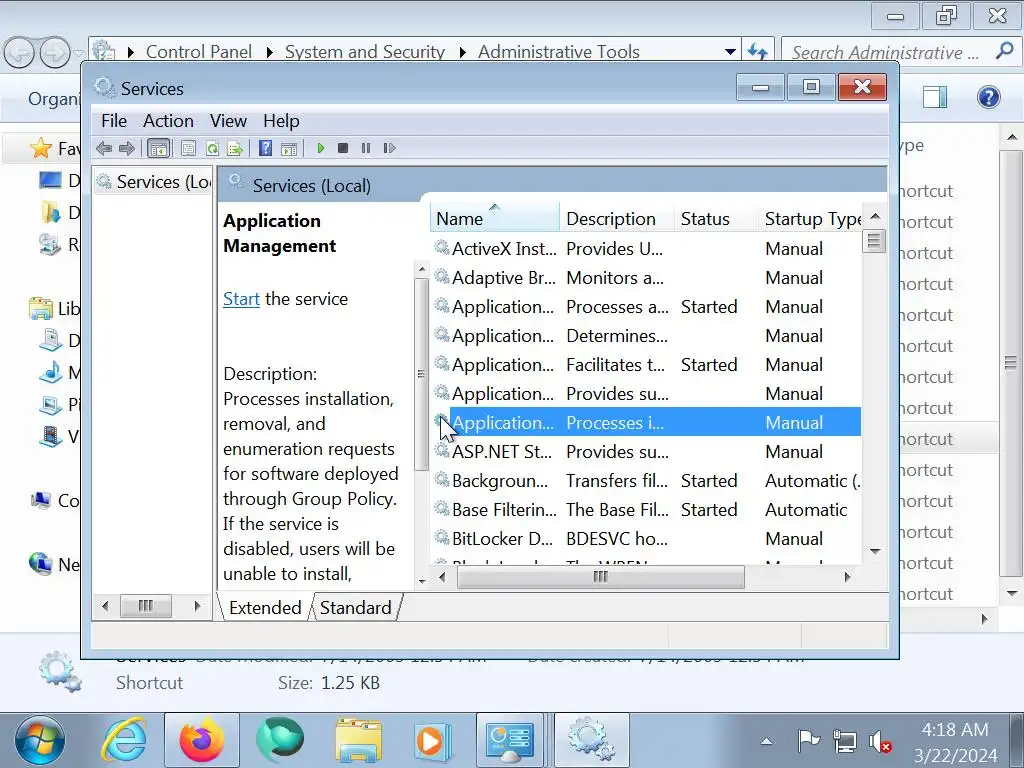Viewport: 1024px width, 768px height.
Task: Sort by the Startup Type column header
Action: click(x=810, y=218)
